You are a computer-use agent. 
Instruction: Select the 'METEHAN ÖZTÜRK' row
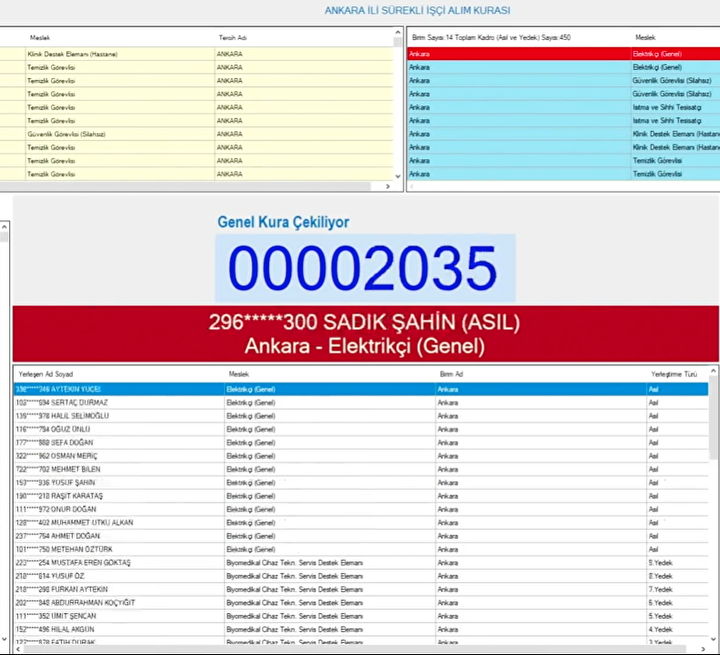[x=361, y=549]
